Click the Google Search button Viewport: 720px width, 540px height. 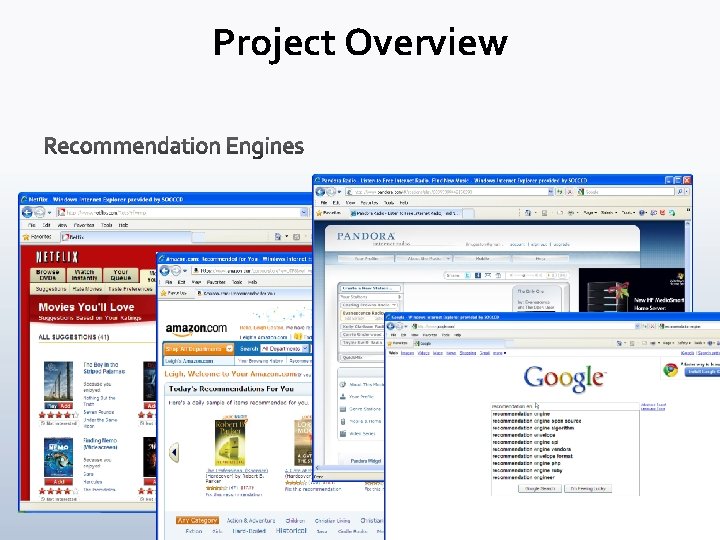(540, 489)
